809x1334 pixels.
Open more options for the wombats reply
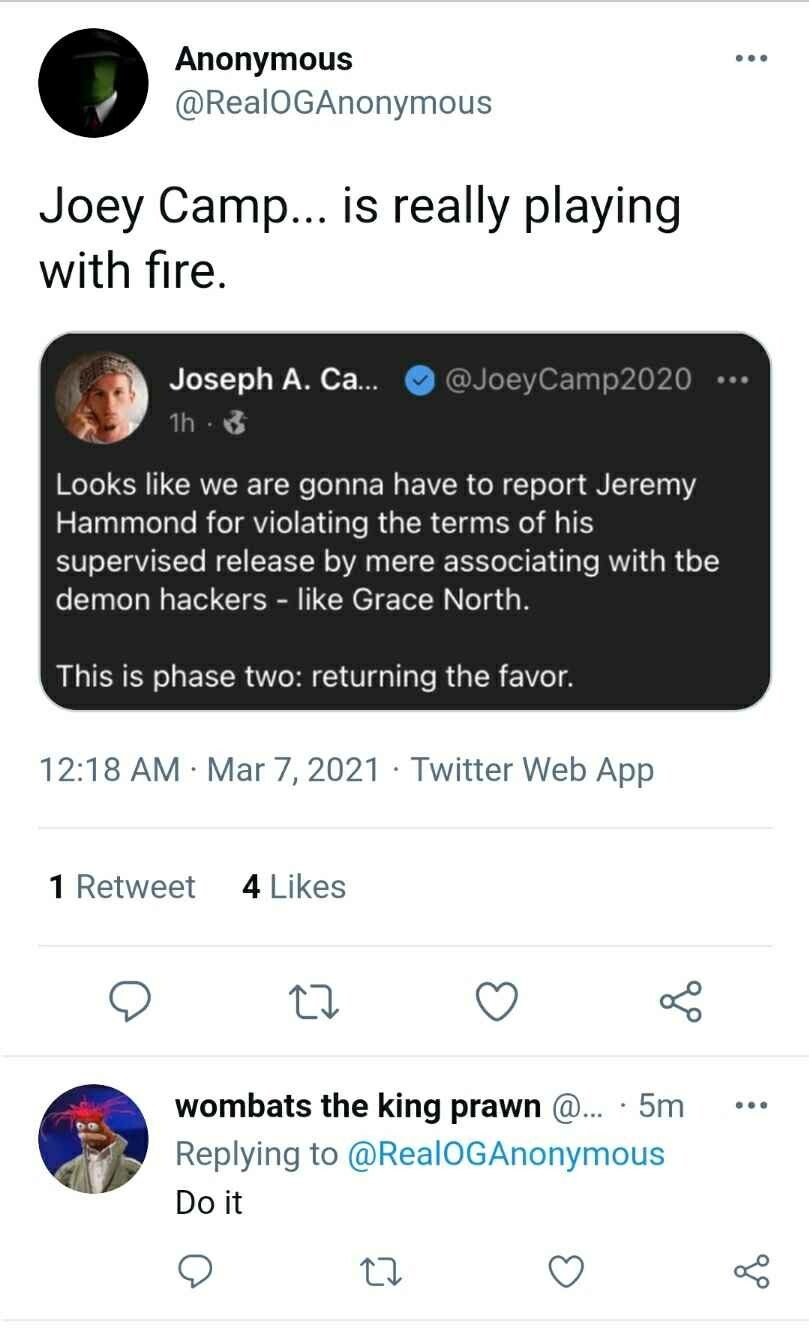(750, 1106)
